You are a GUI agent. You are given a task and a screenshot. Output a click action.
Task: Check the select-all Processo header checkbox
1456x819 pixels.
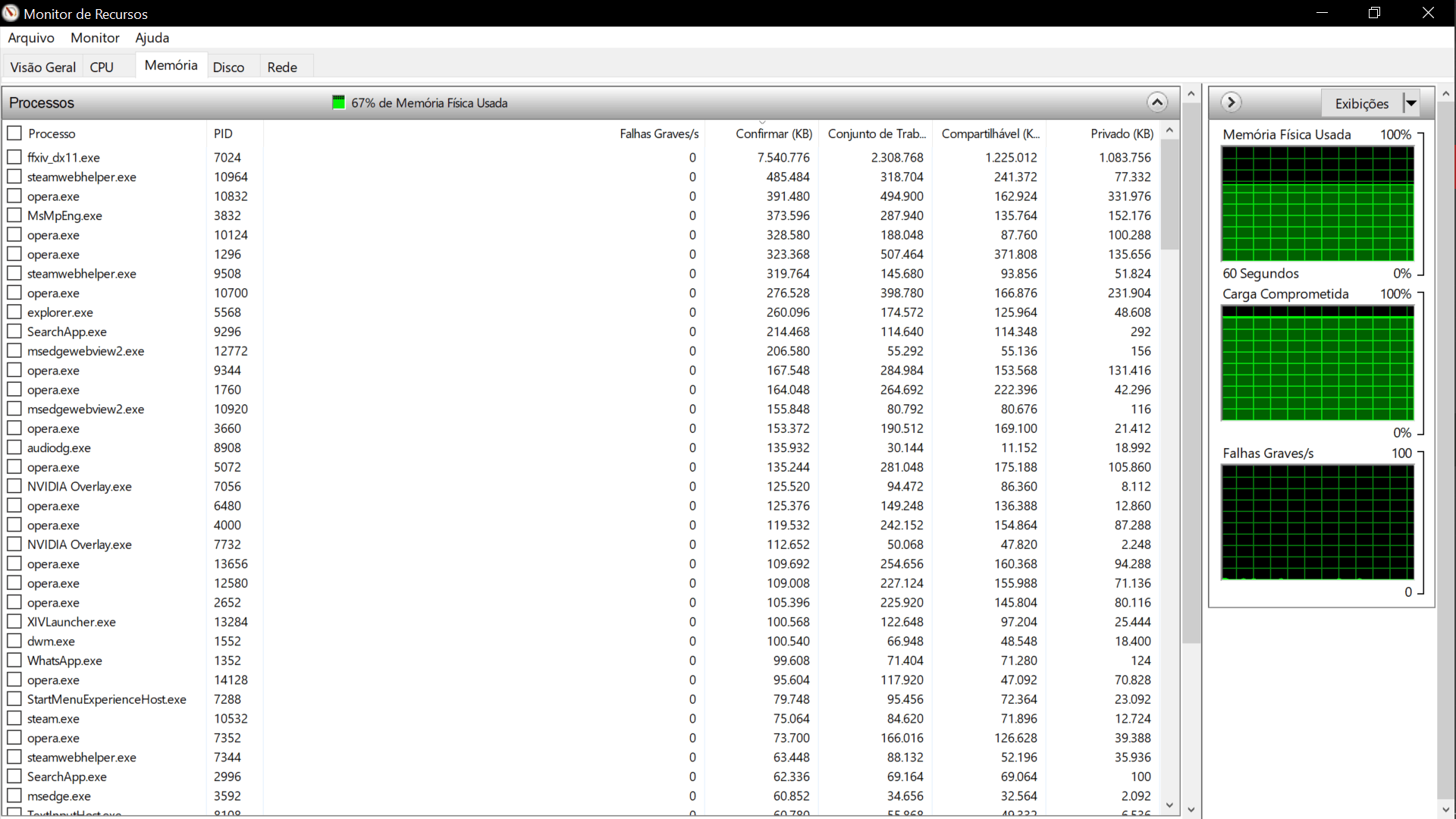click(14, 133)
